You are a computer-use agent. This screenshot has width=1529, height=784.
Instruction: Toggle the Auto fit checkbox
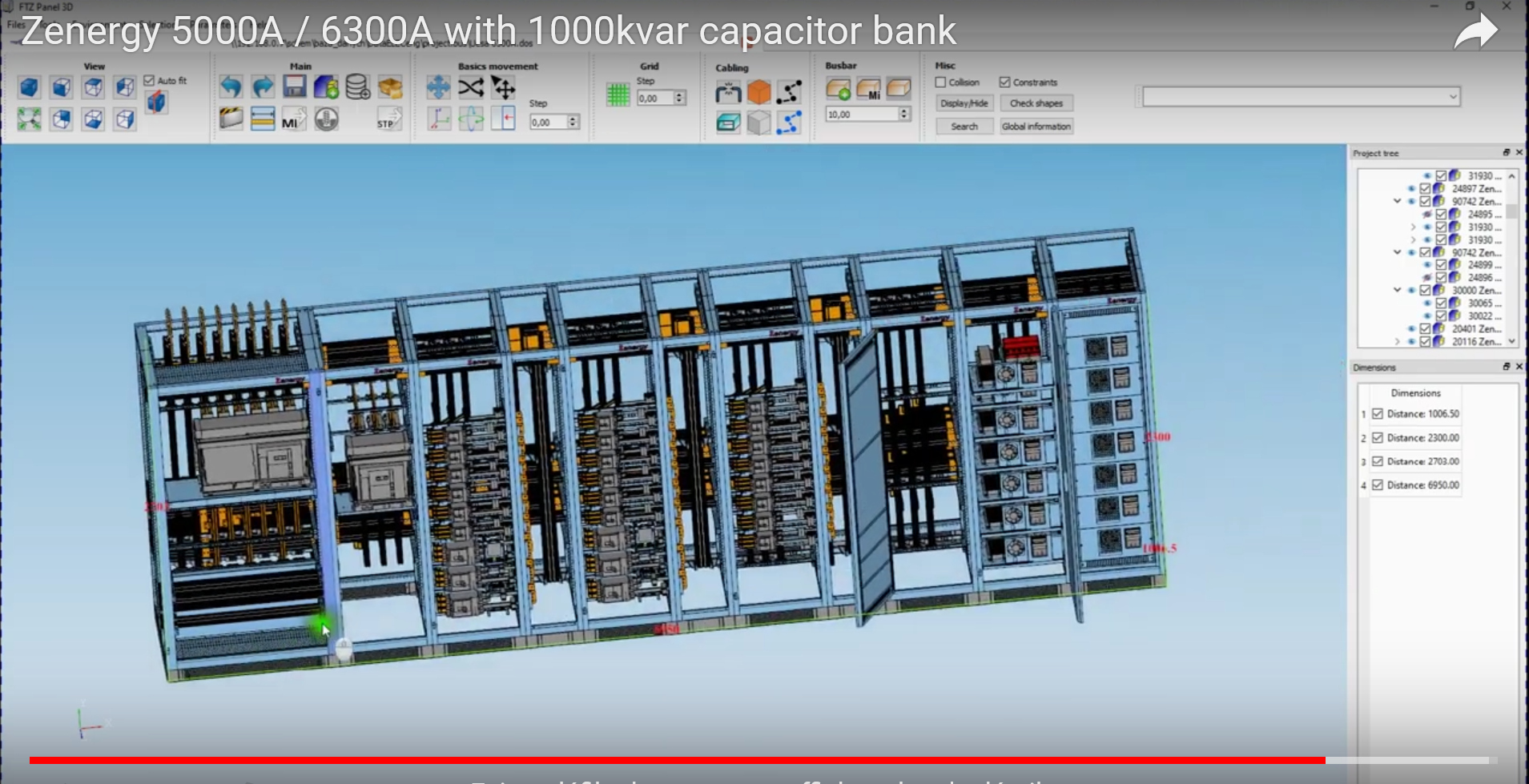[149, 80]
